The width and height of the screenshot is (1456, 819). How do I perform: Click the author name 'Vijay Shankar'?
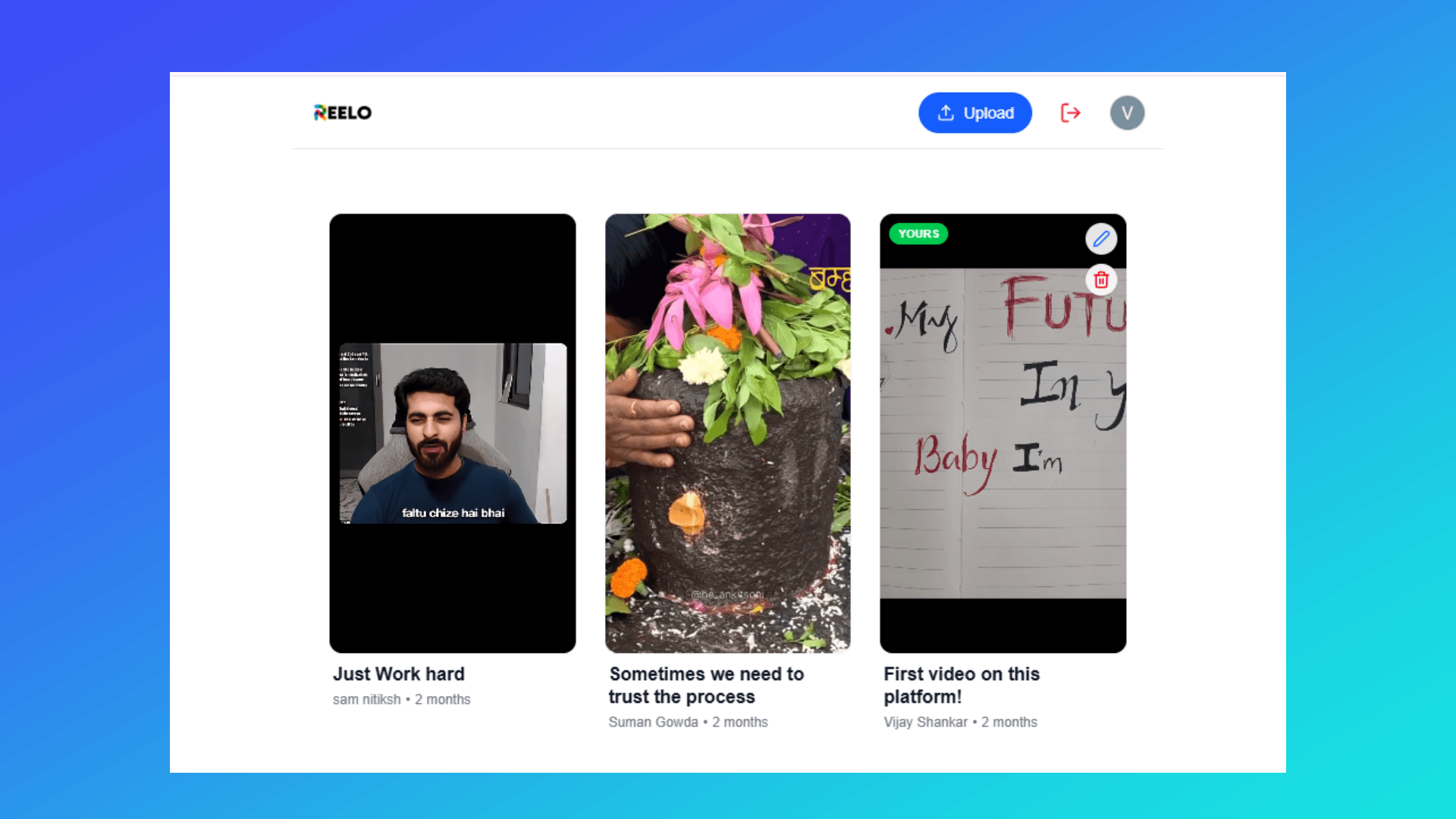pos(926,722)
